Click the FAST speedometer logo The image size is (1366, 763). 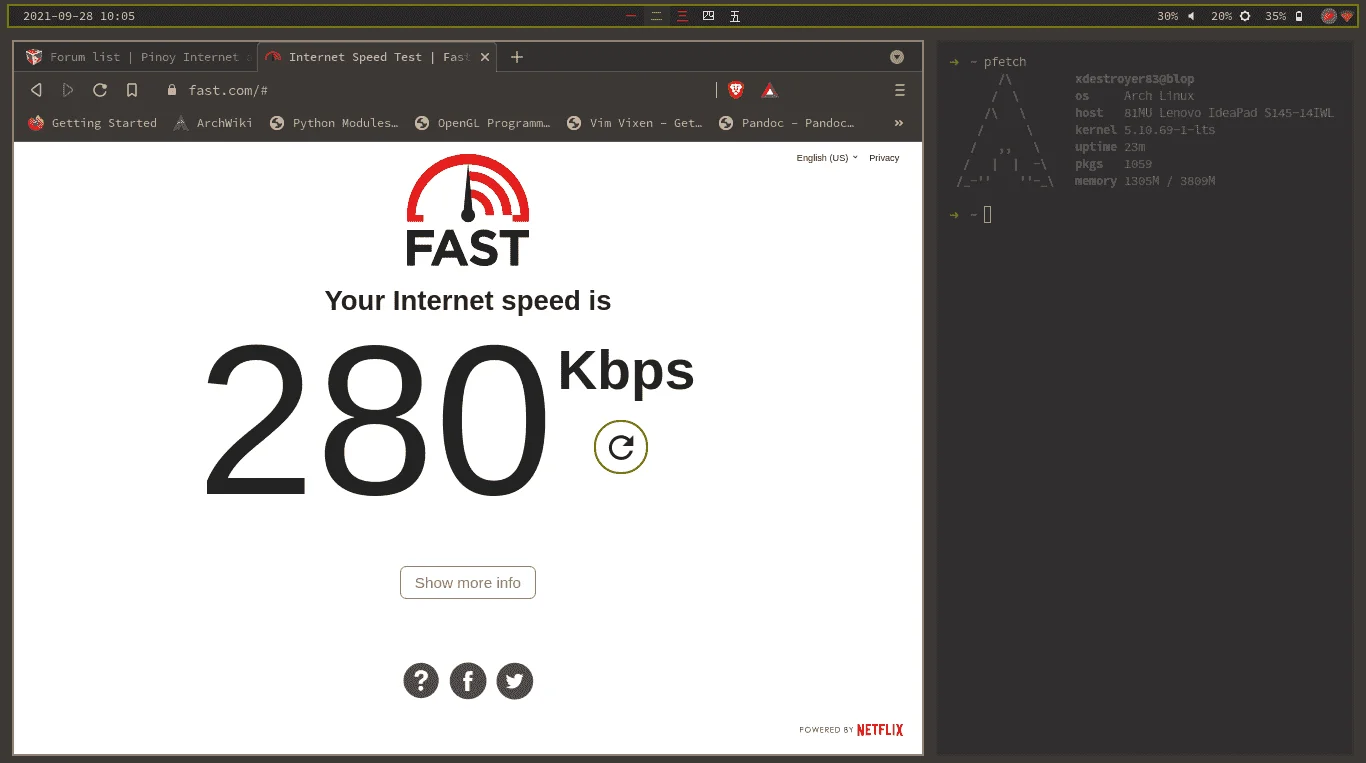click(x=468, y=210)
